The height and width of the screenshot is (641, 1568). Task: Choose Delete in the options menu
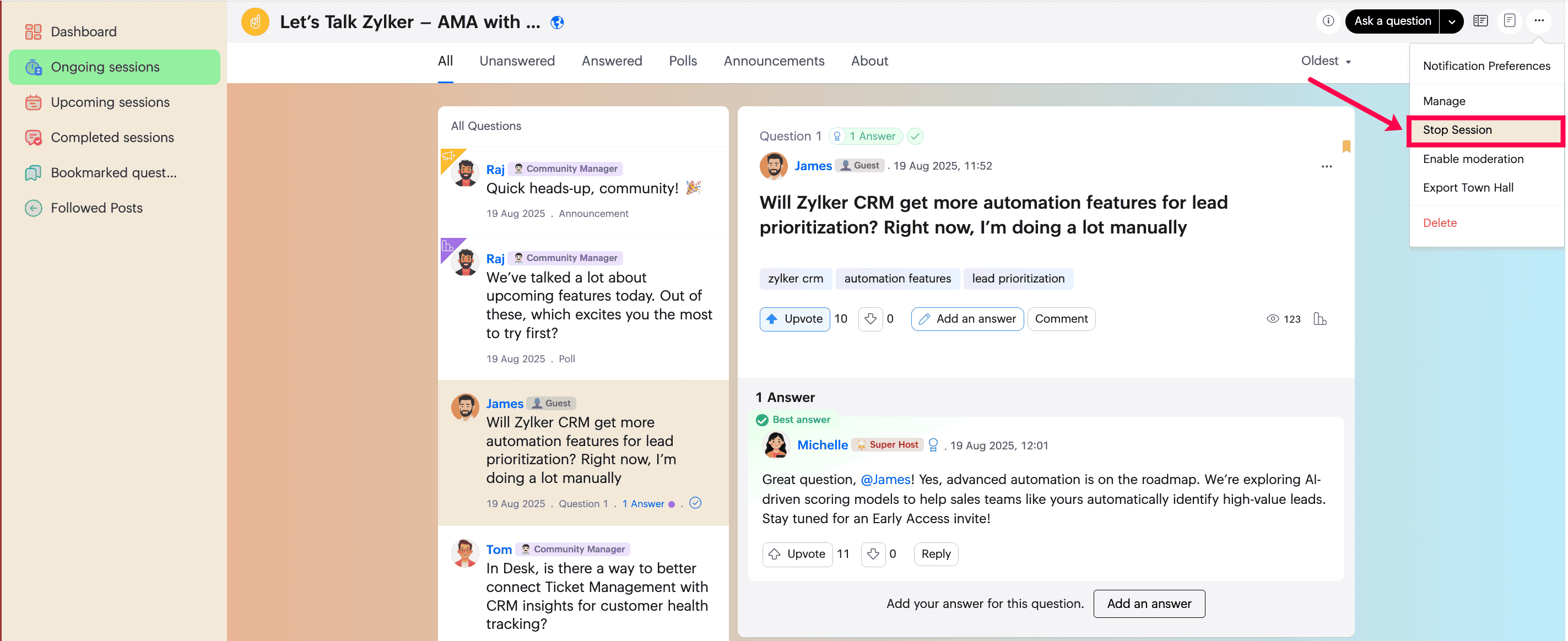[1486, 222]
